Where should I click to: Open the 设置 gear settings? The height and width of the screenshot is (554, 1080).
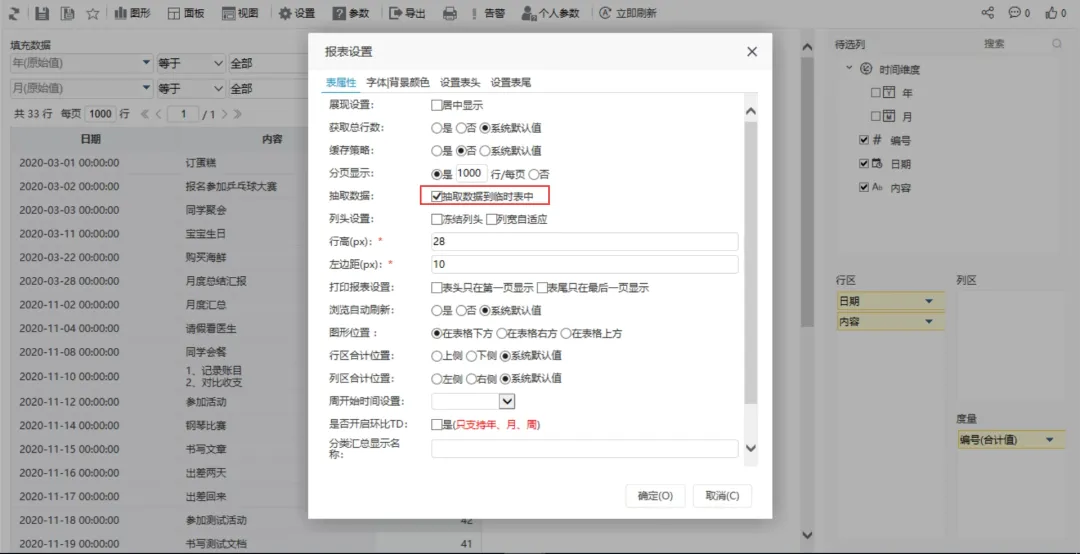pyautogui.click(x=296, y=12)
